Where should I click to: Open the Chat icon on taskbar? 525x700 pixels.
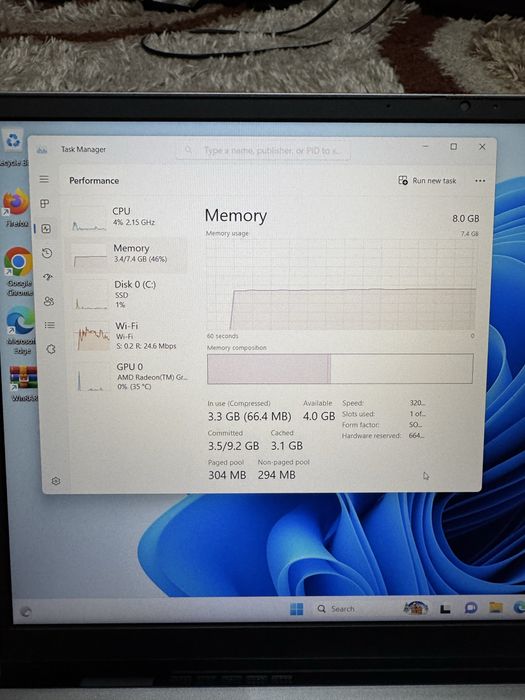pos(471,608)
